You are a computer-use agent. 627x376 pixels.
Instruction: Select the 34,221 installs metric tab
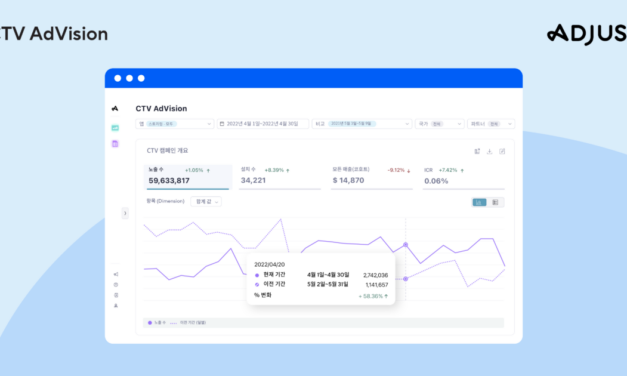[x=280, y=176]
